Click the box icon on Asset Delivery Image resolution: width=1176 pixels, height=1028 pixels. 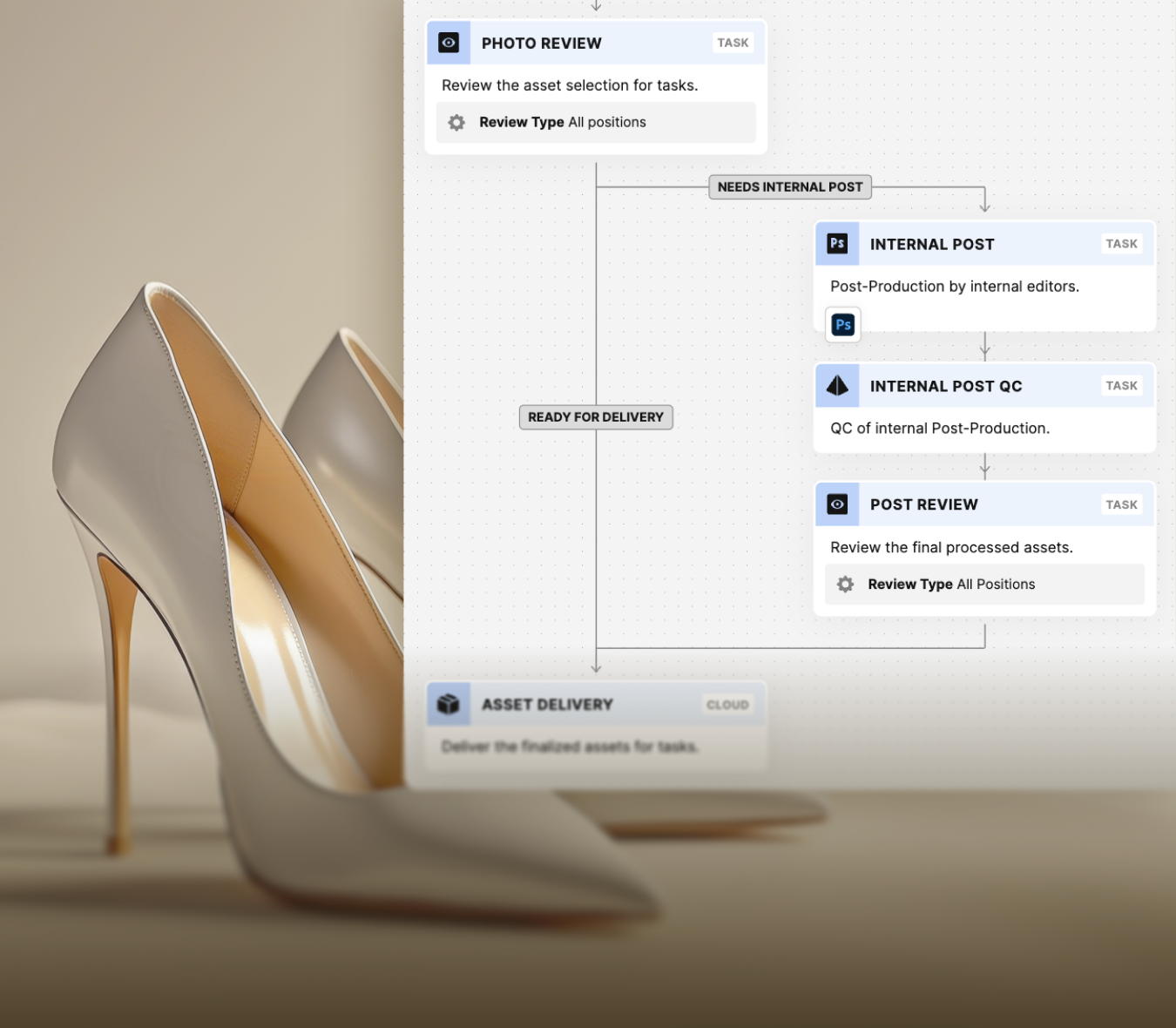(x=449, y=704)
